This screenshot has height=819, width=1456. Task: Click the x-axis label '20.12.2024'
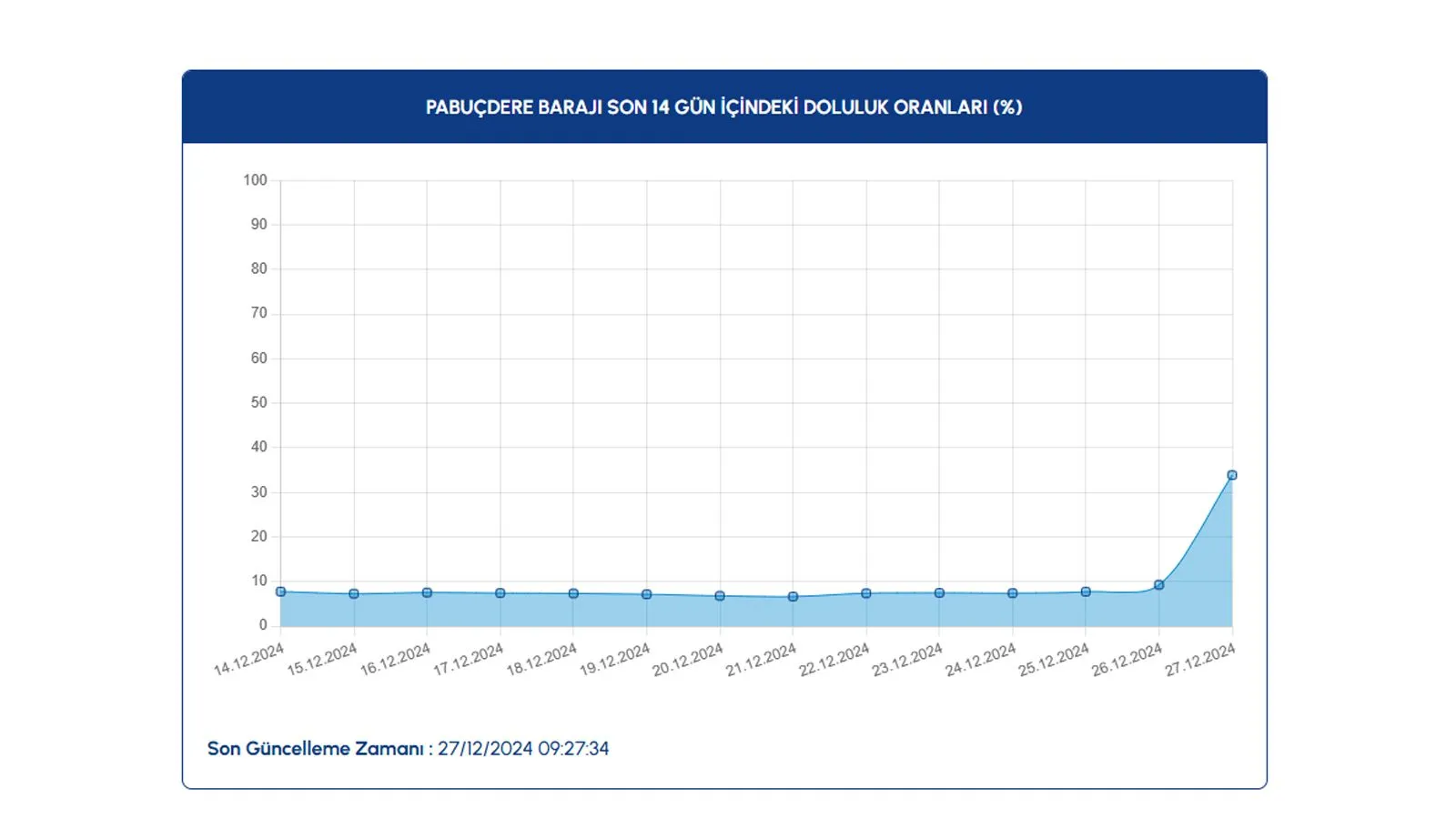click(x=688, y=660)
